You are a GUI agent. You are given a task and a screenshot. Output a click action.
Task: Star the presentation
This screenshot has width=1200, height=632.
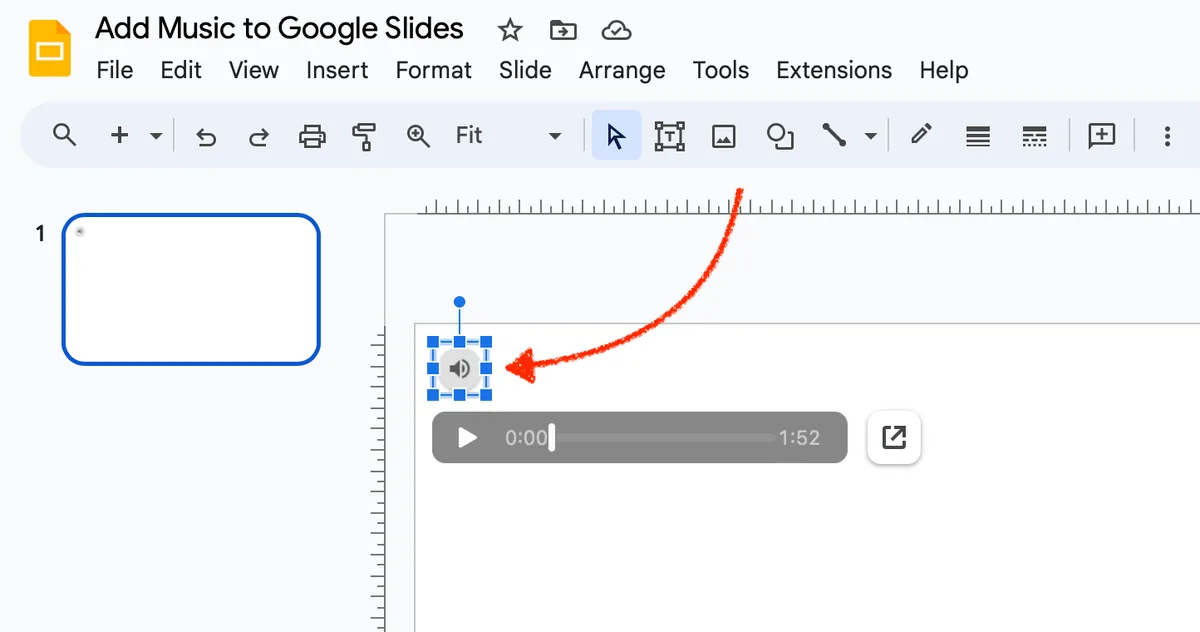[x=510, y=31]
